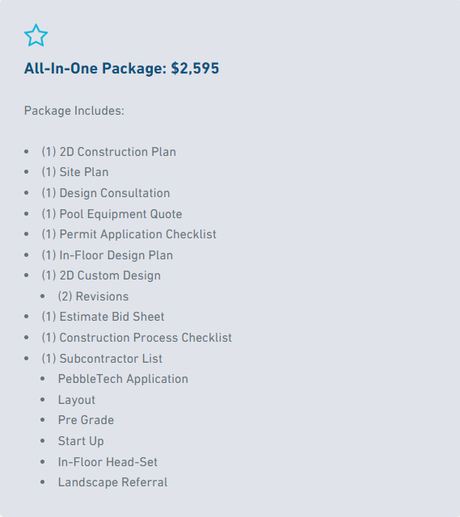This screenshot has width=460, height=517.
Task: Select the Design Consultation list item
Action: pyautogui.click(x=106, y=193)
